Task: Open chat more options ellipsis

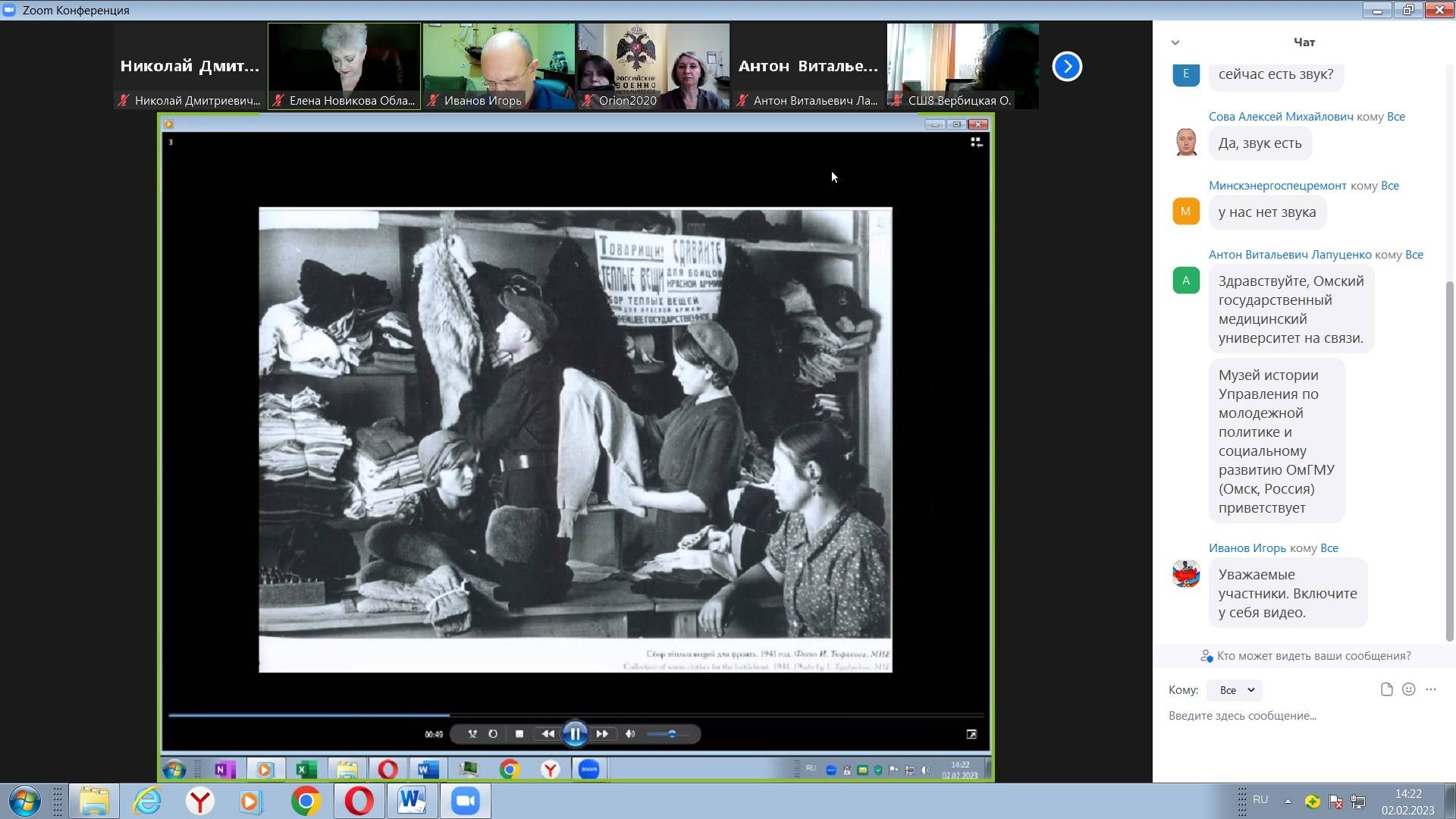Action: coord(1431,689)
